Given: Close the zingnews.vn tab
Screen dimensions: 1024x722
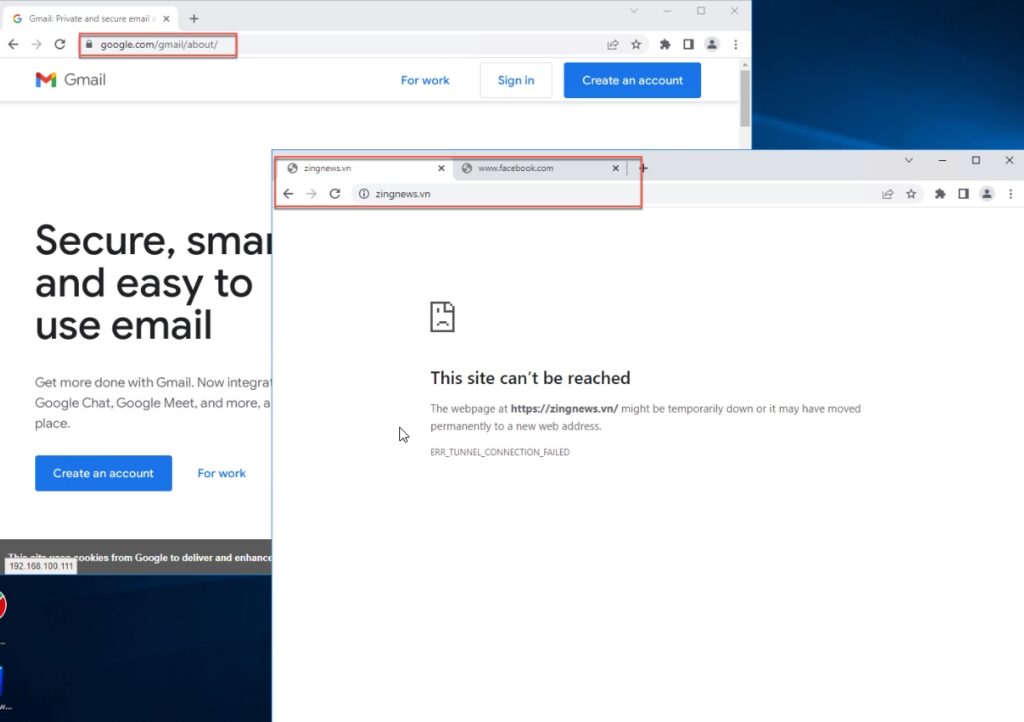Looking at the screenshot, I should [441, 168].
